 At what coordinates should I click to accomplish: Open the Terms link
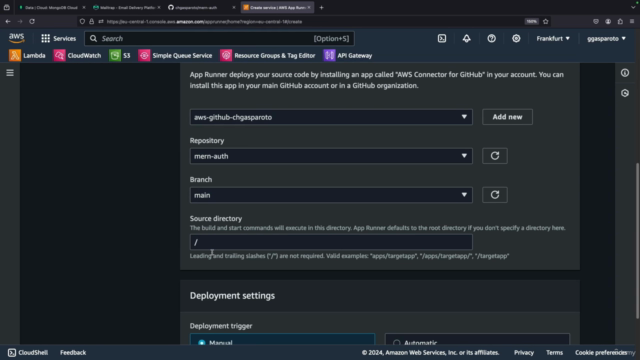554,352
